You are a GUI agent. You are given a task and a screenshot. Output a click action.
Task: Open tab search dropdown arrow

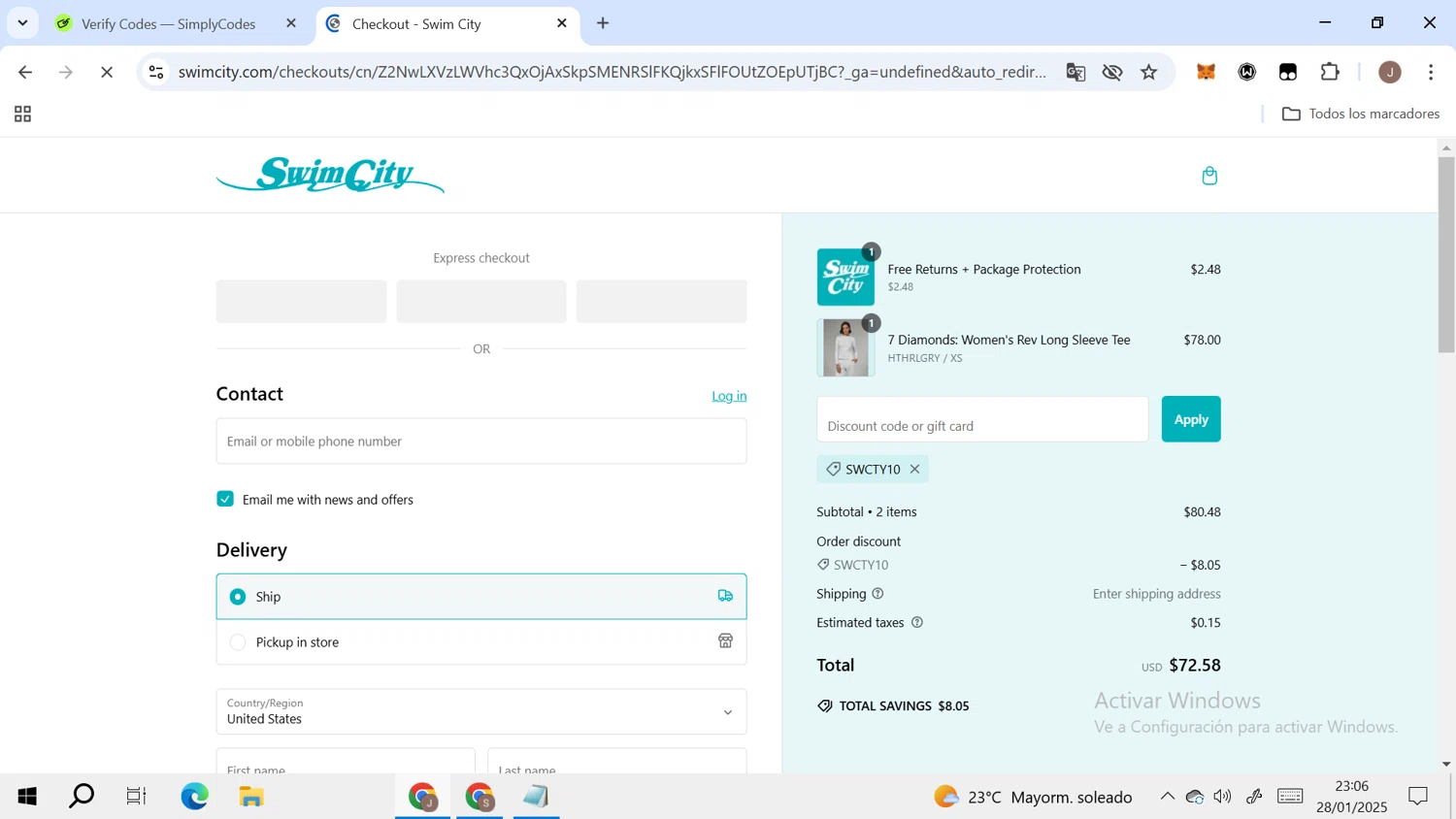click(22, 22)
